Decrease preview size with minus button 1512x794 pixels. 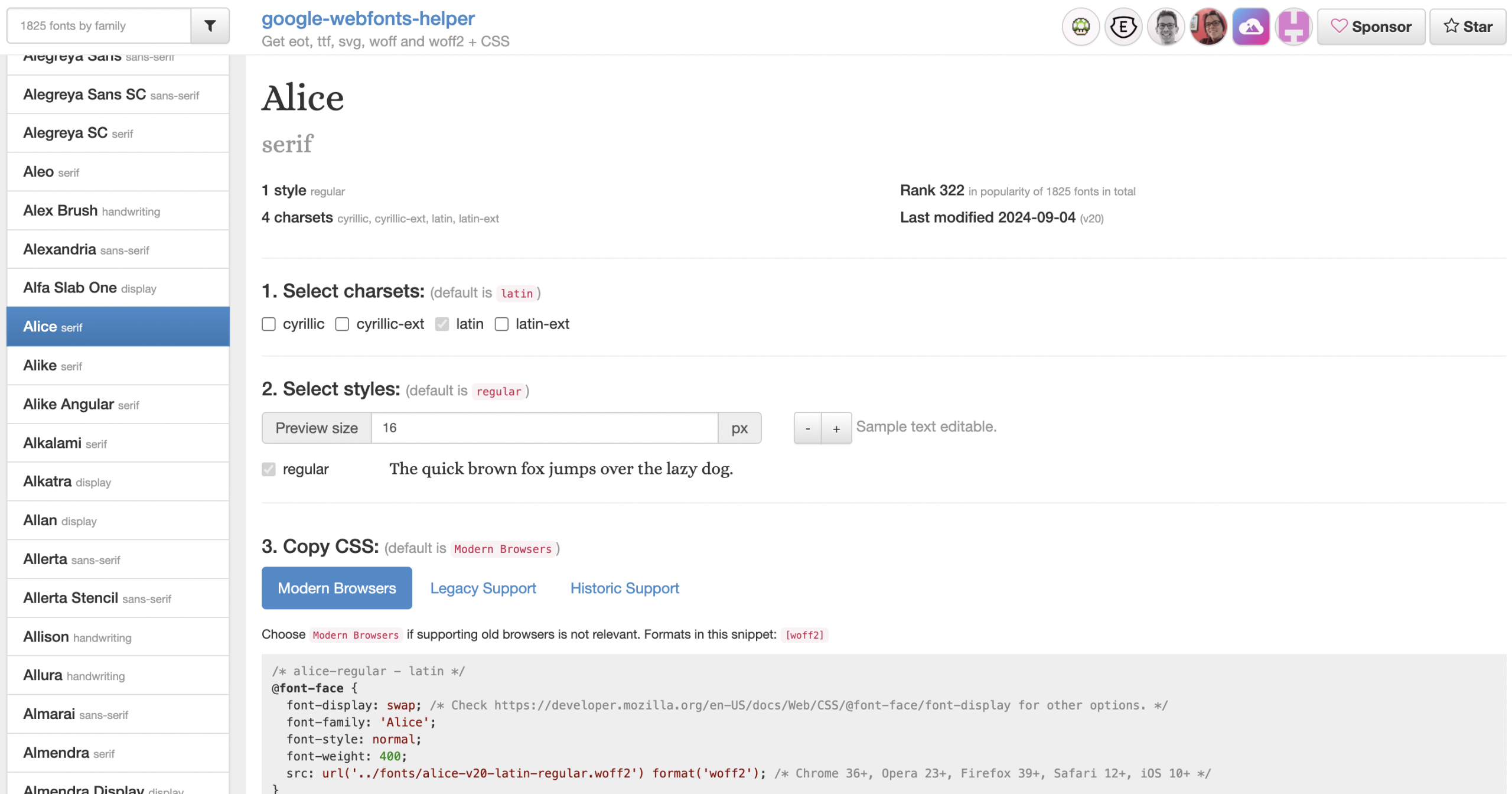pyautogui.click(x=807, y=428)
